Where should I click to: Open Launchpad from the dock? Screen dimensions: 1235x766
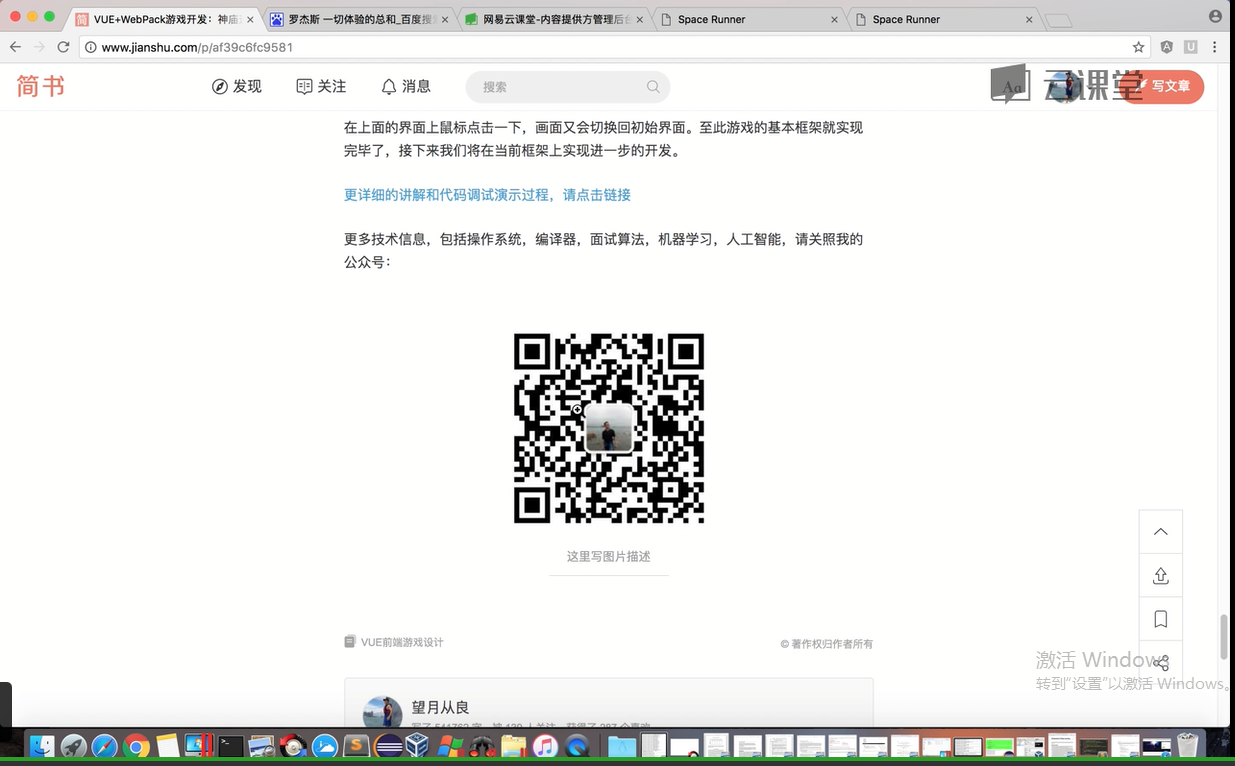click(x=73, y=746)
